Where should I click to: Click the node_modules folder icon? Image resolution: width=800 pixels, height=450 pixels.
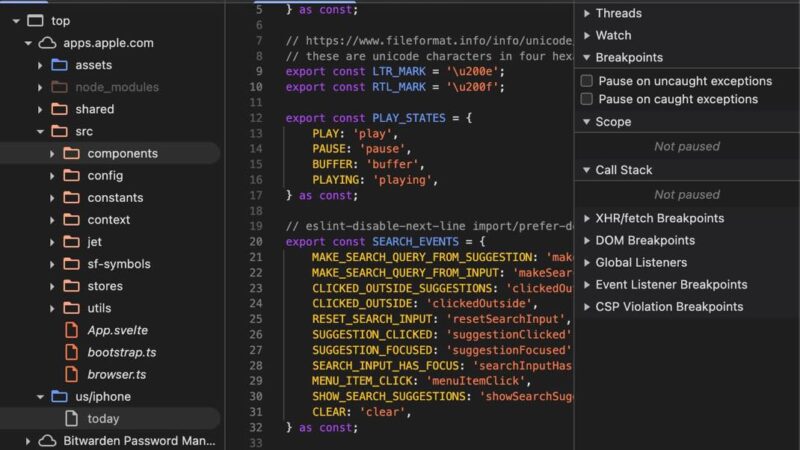click(59, 87)
